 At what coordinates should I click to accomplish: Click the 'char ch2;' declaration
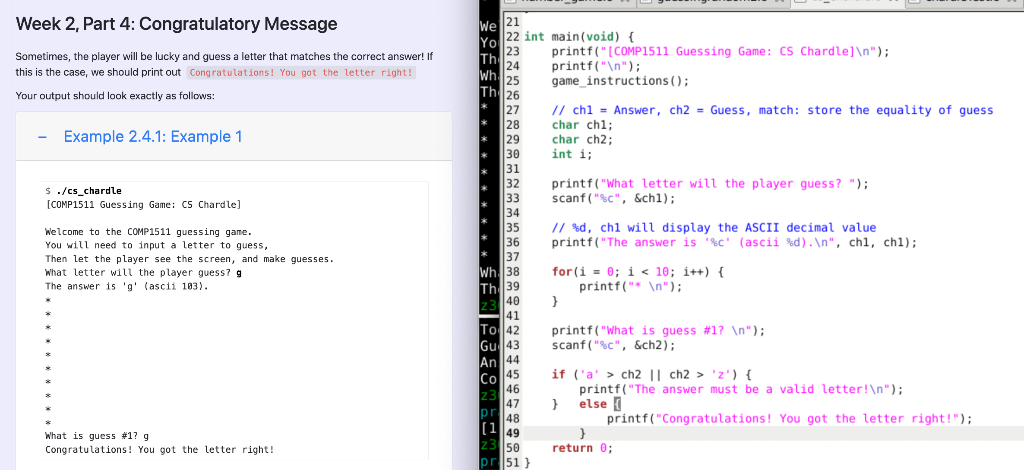click(583, 140)
